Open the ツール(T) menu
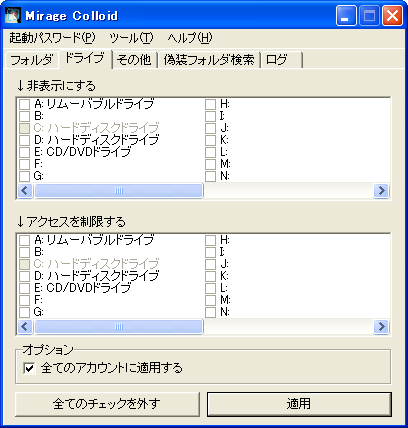The height and width of the screenshot is (428, 408). tap(132, 38)
